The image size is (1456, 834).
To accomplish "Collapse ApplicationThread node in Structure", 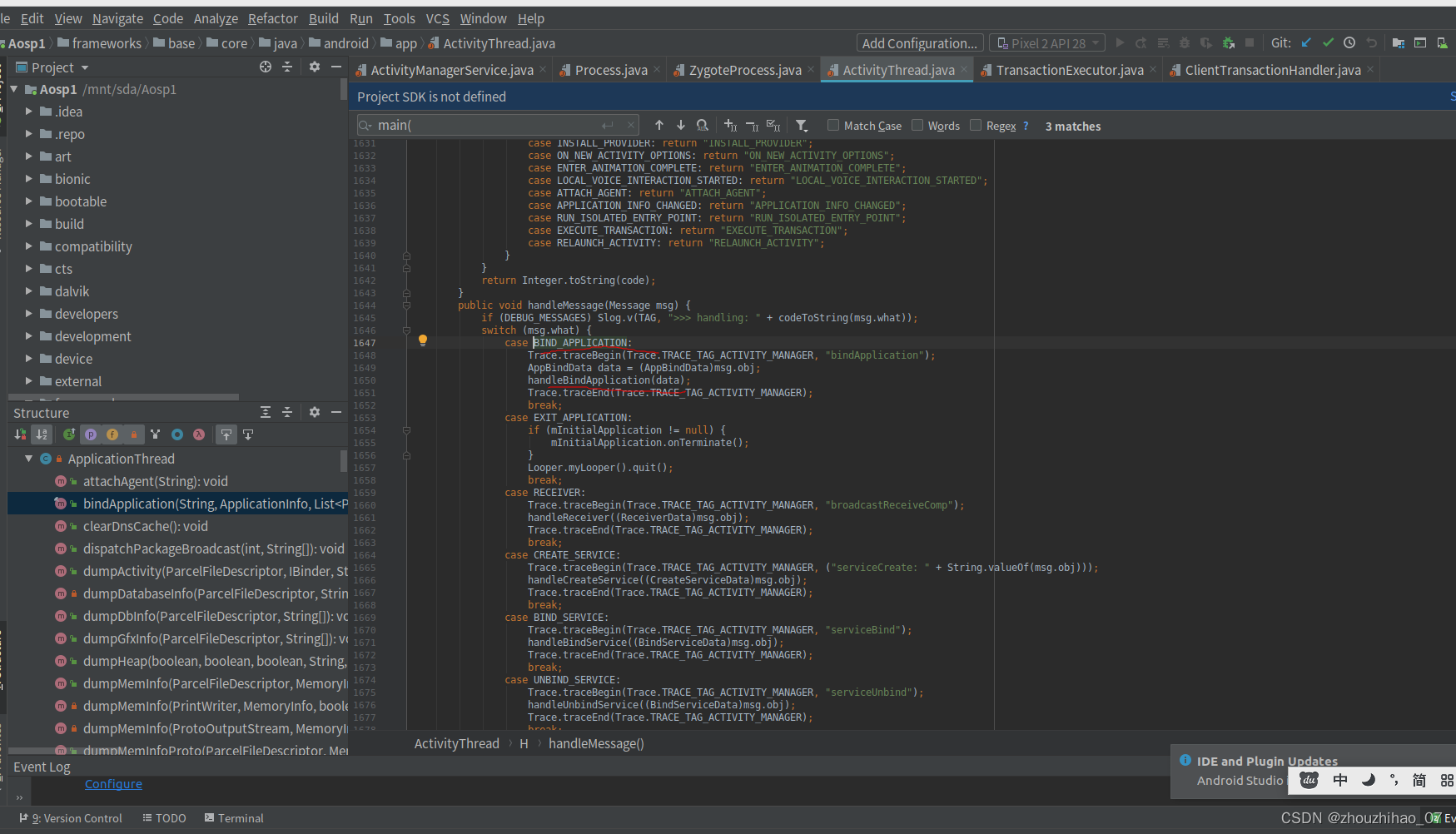I will pyautogui.click(x=29, y=458).
